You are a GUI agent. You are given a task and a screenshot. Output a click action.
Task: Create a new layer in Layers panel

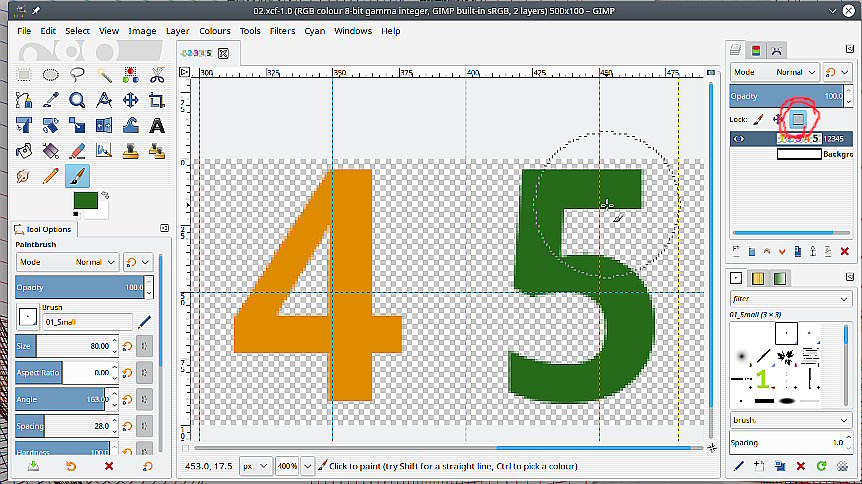[736, 251]
